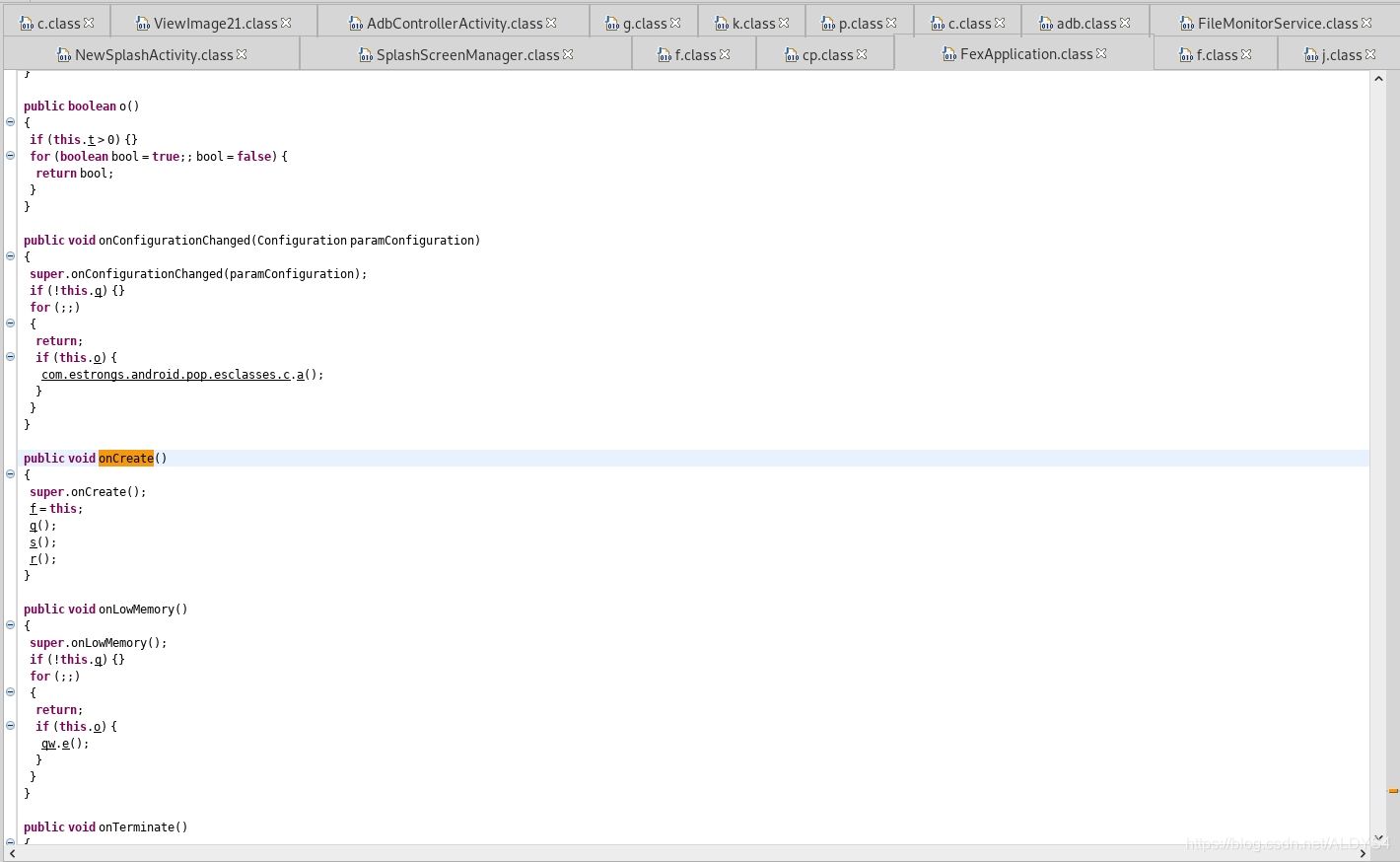Click the class file icon on FileMonitorService.class tab

pyautogui.click(x=1187, y=24)
